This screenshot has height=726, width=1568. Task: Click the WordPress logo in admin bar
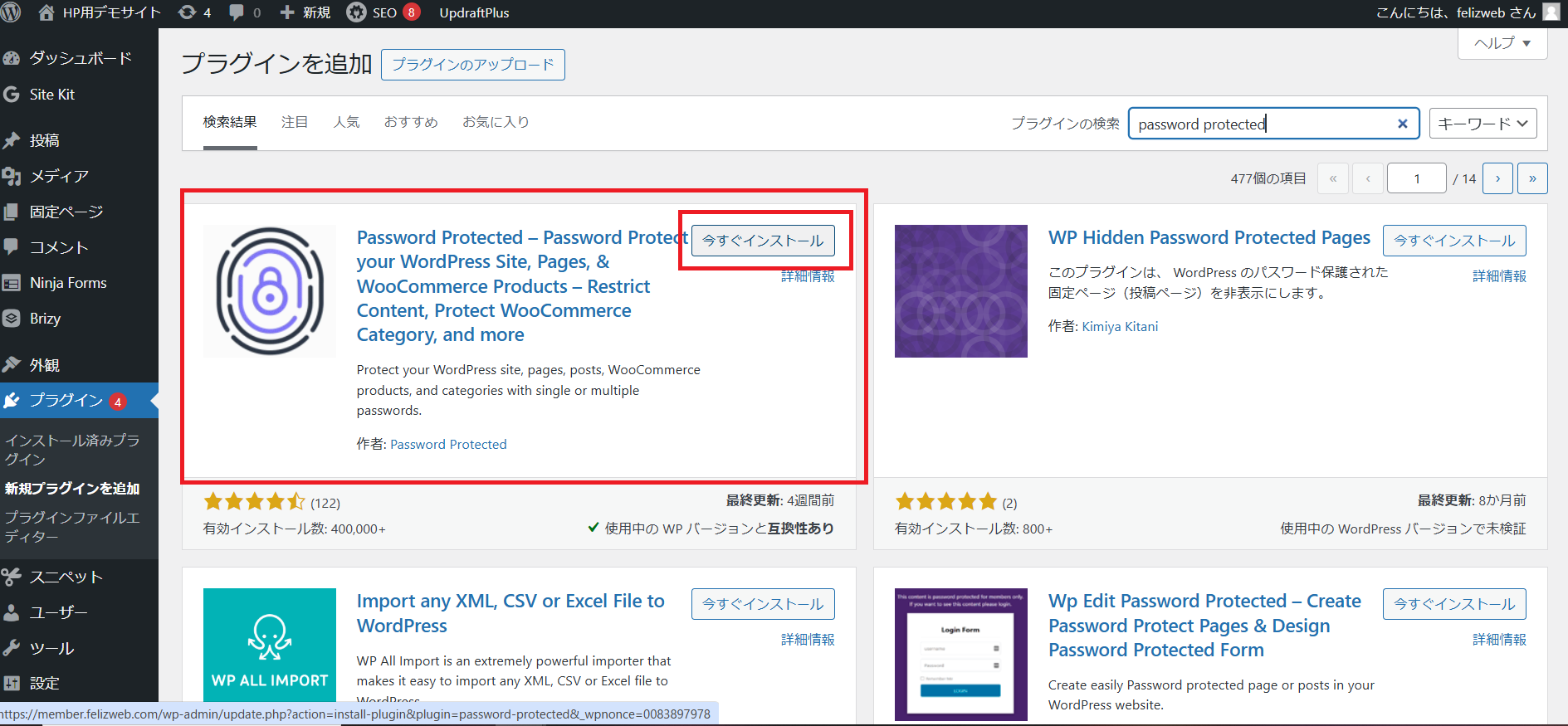point(11,12)
